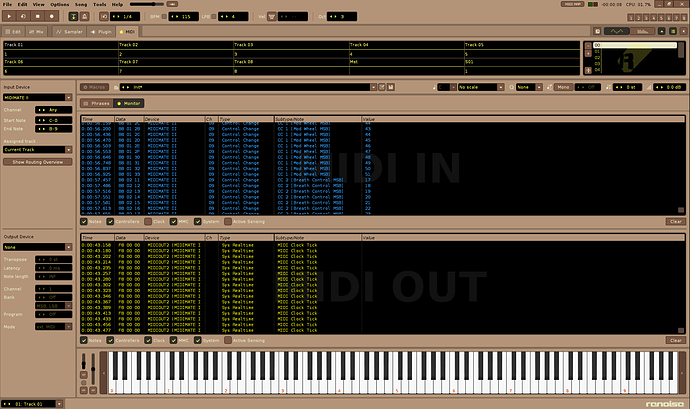Image resolution: width=690 pixels, height=409 pixels.
Task: Click the quantize toggle icon before 1/4
Action: (104, 17)
